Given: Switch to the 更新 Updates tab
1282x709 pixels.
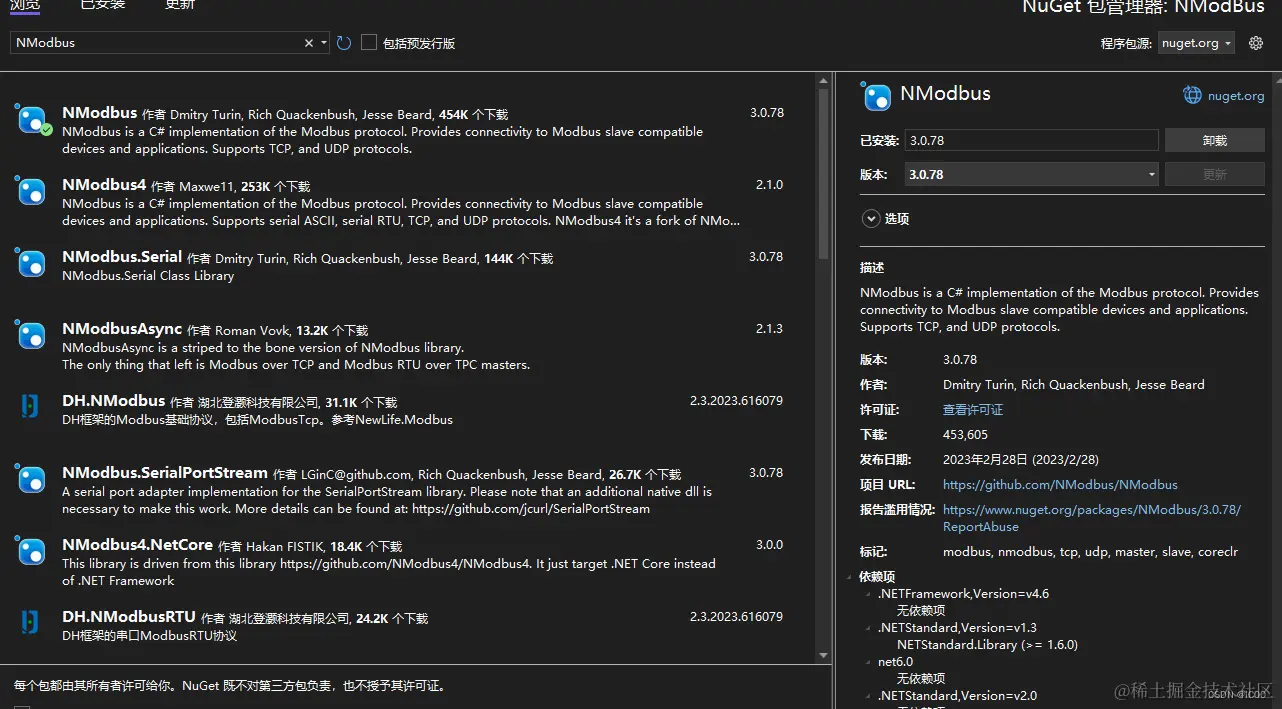Looking at the screenshot, I should [x=180, y=5].
